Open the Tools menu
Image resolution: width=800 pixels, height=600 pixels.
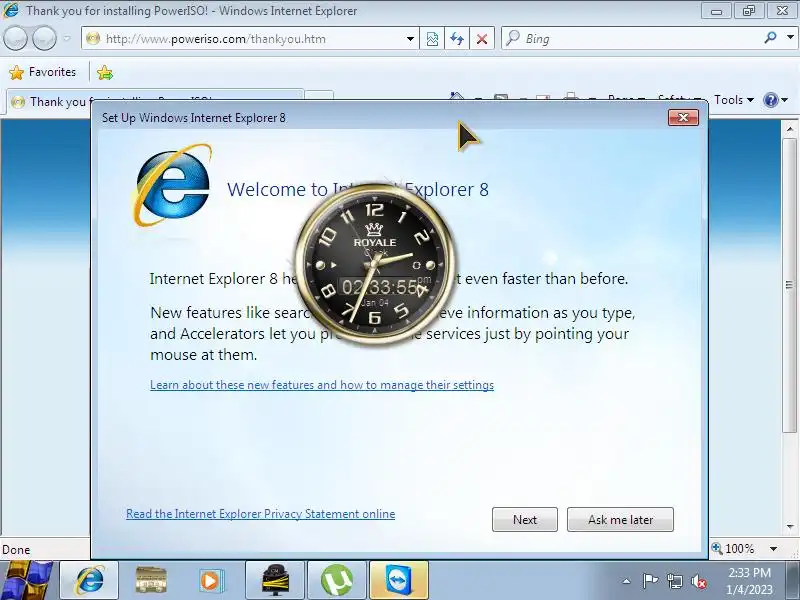734,100
